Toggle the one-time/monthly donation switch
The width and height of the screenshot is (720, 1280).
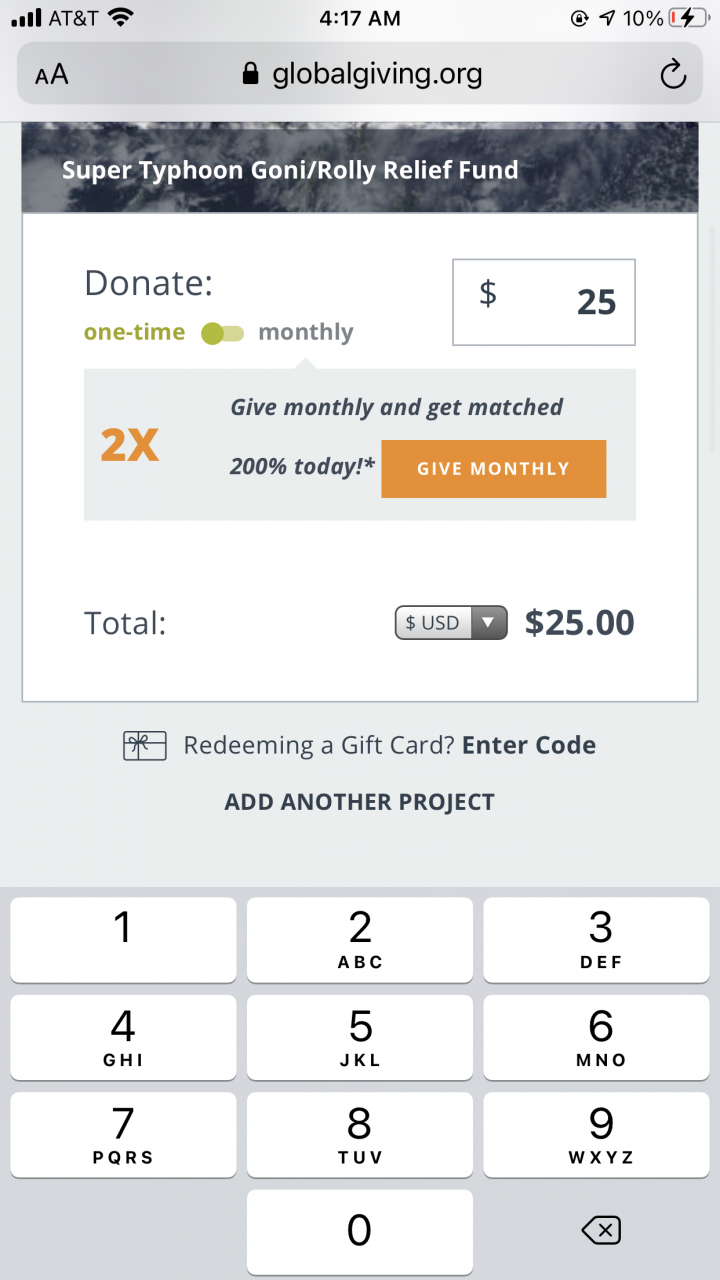(222, 333)
